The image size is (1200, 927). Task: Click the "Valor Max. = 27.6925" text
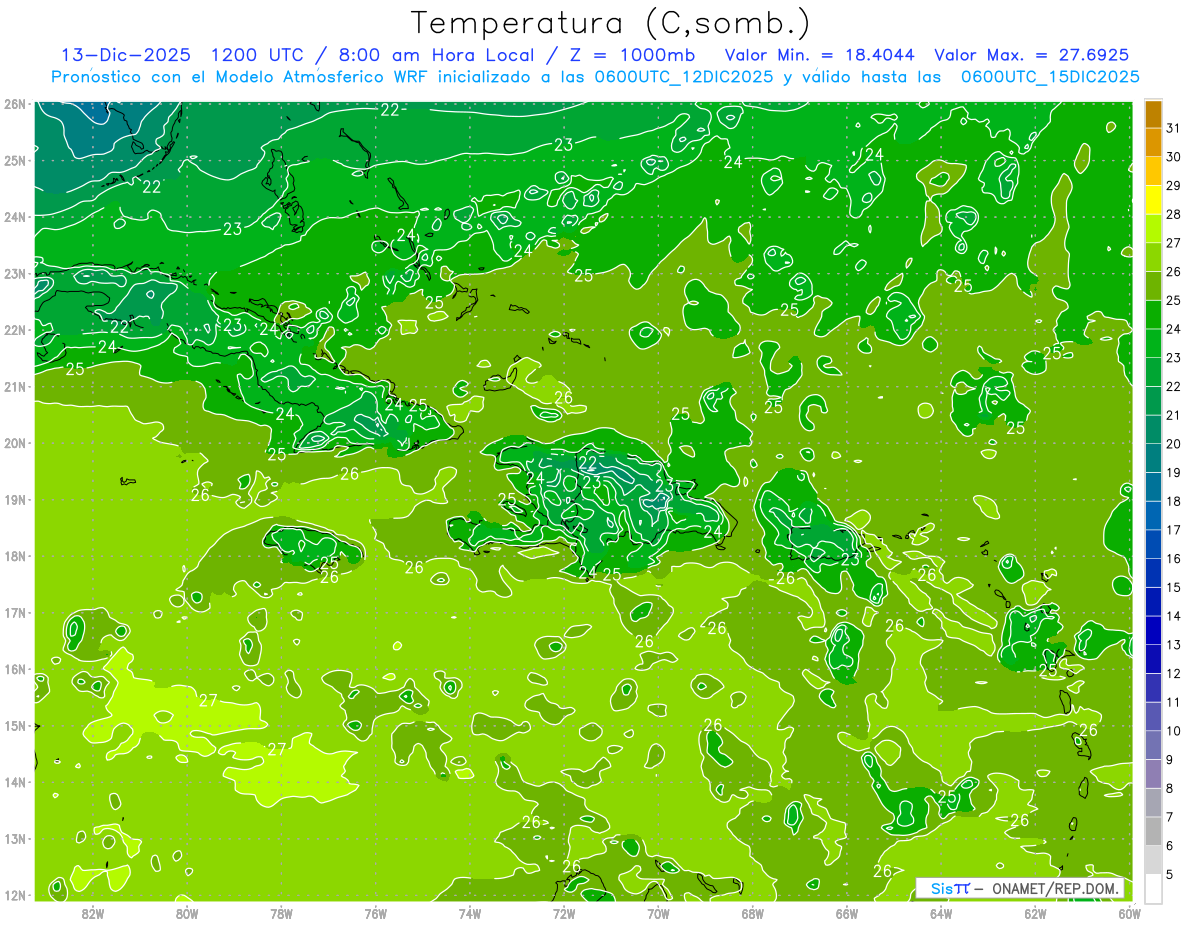tap(1034, 55)
